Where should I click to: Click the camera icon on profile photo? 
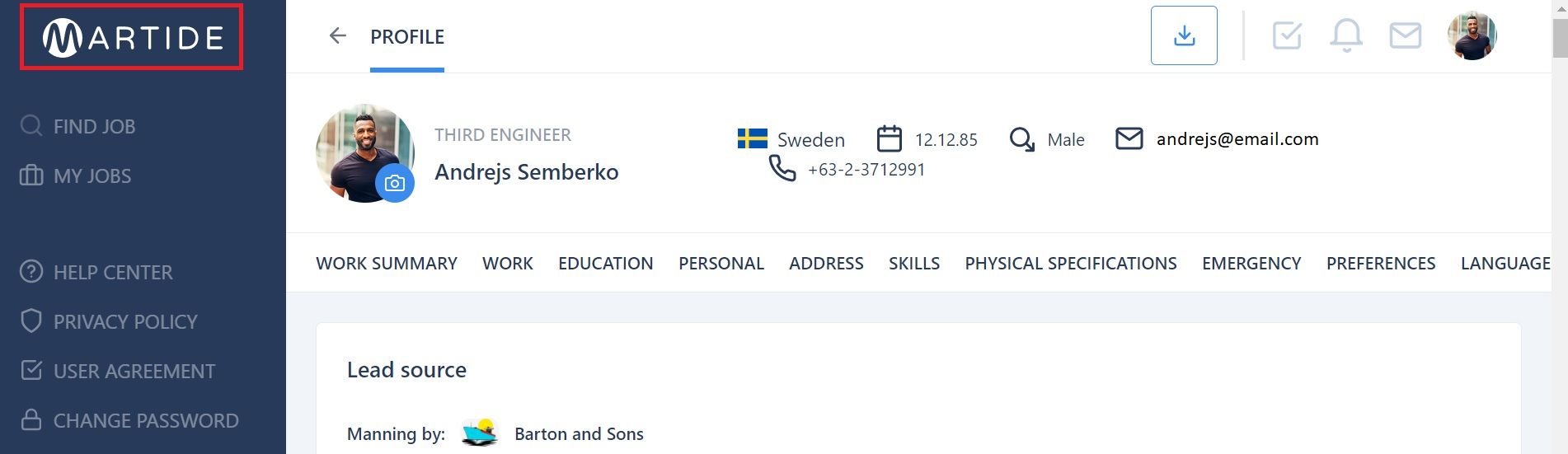click(x=395, y=183)
